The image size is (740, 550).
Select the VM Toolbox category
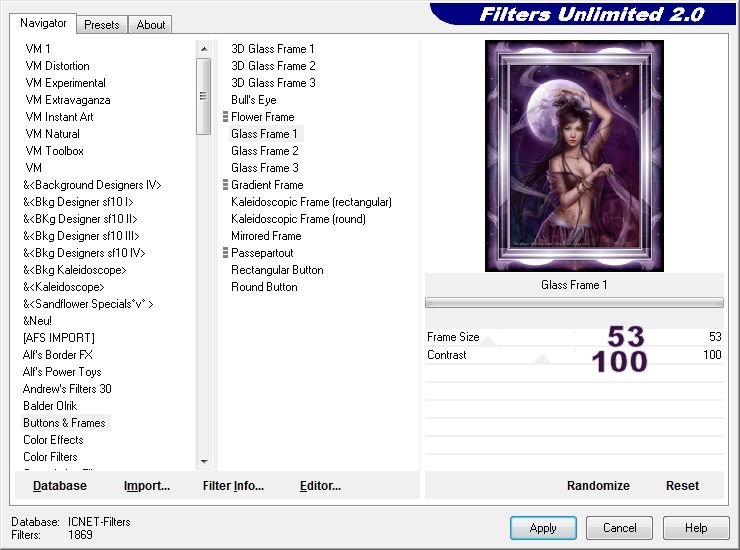coord(54,151)
